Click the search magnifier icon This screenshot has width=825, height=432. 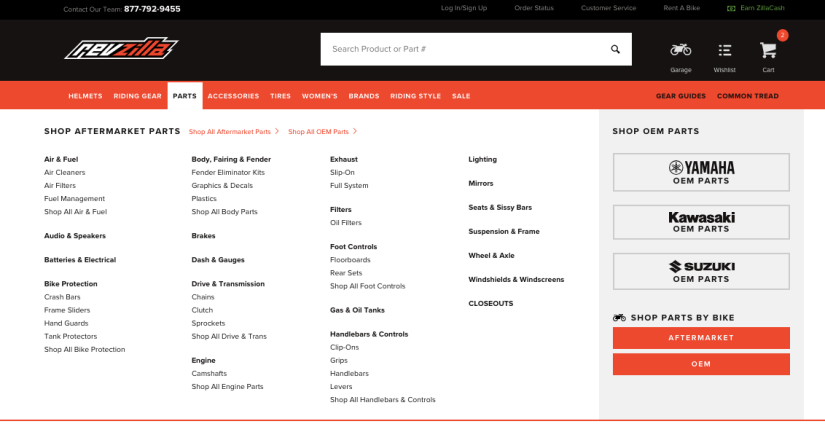click(615, 49)
